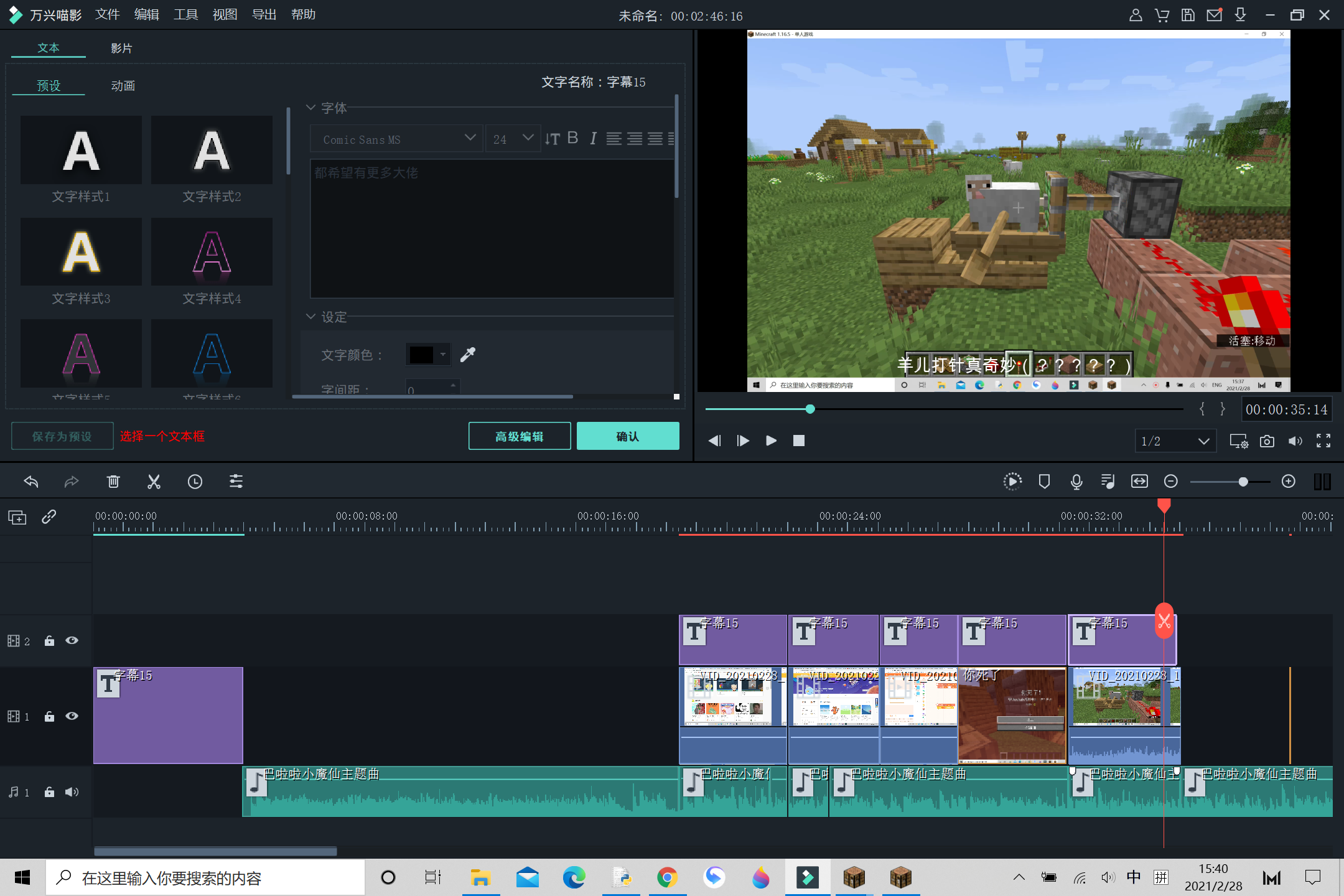1344x896 pixels.
Task: Collapse the 设定 section
Action: (x=310, y=317)
